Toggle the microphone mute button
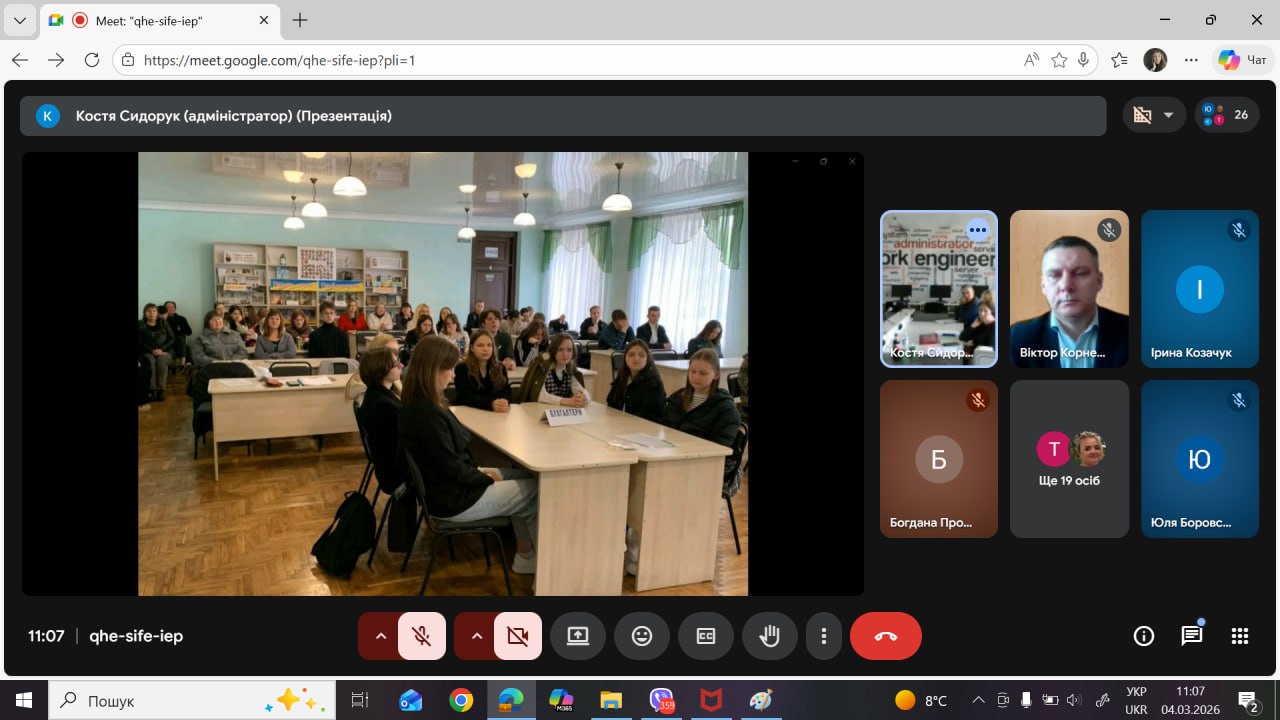 (x=422, y=636)
